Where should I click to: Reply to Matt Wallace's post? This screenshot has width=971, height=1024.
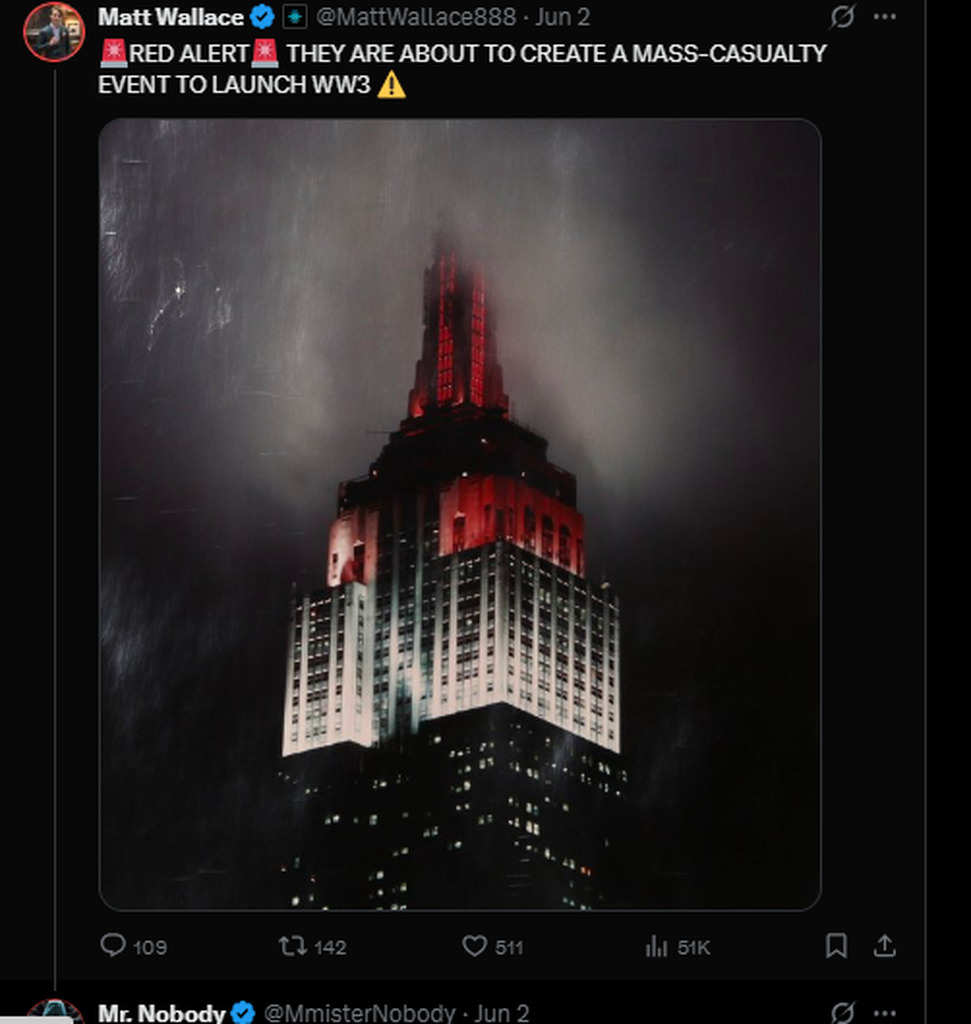click(x=134, y=946)
